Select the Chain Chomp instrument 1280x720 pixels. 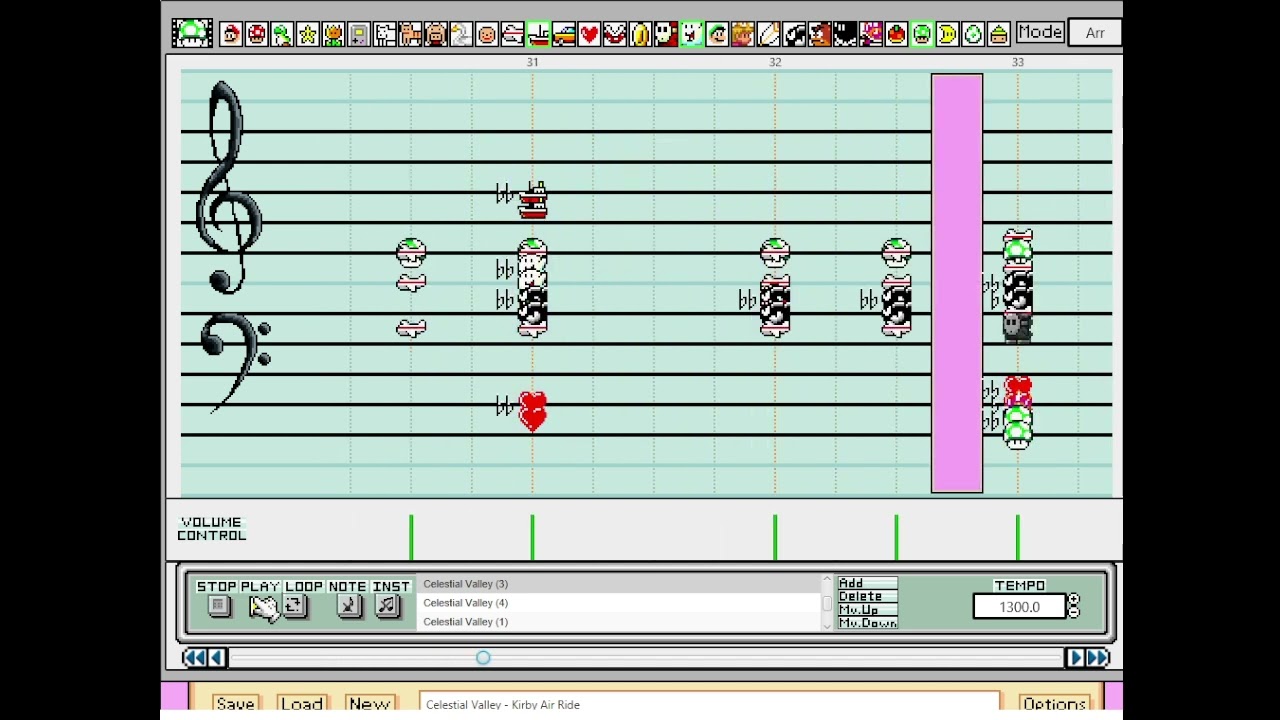[x=845, y=34]
